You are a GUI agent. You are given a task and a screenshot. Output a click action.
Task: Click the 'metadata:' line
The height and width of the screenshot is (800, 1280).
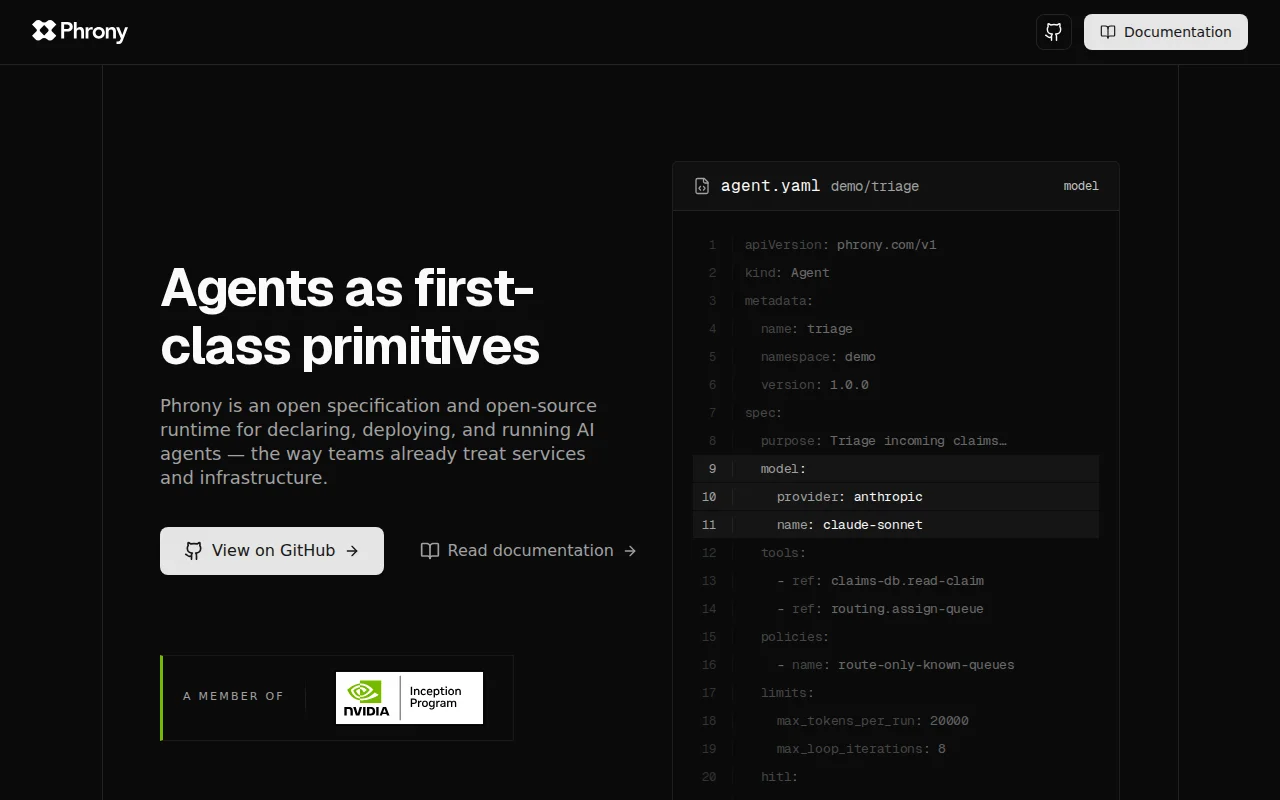pyautogui.click(x=896, y=301)
